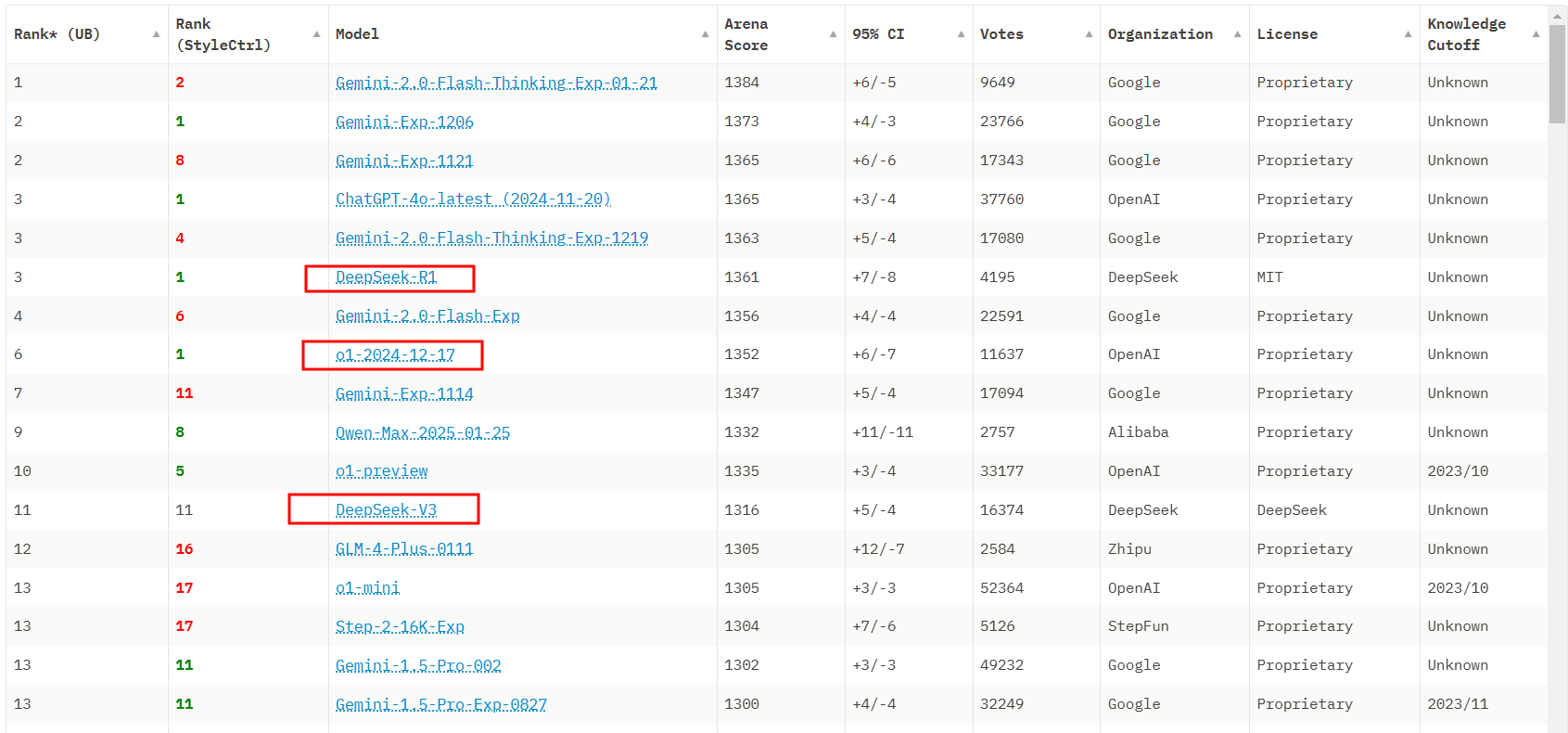Click the Votes column header
This screenshot has width=1568, height=733.
tap(1037, 34)
